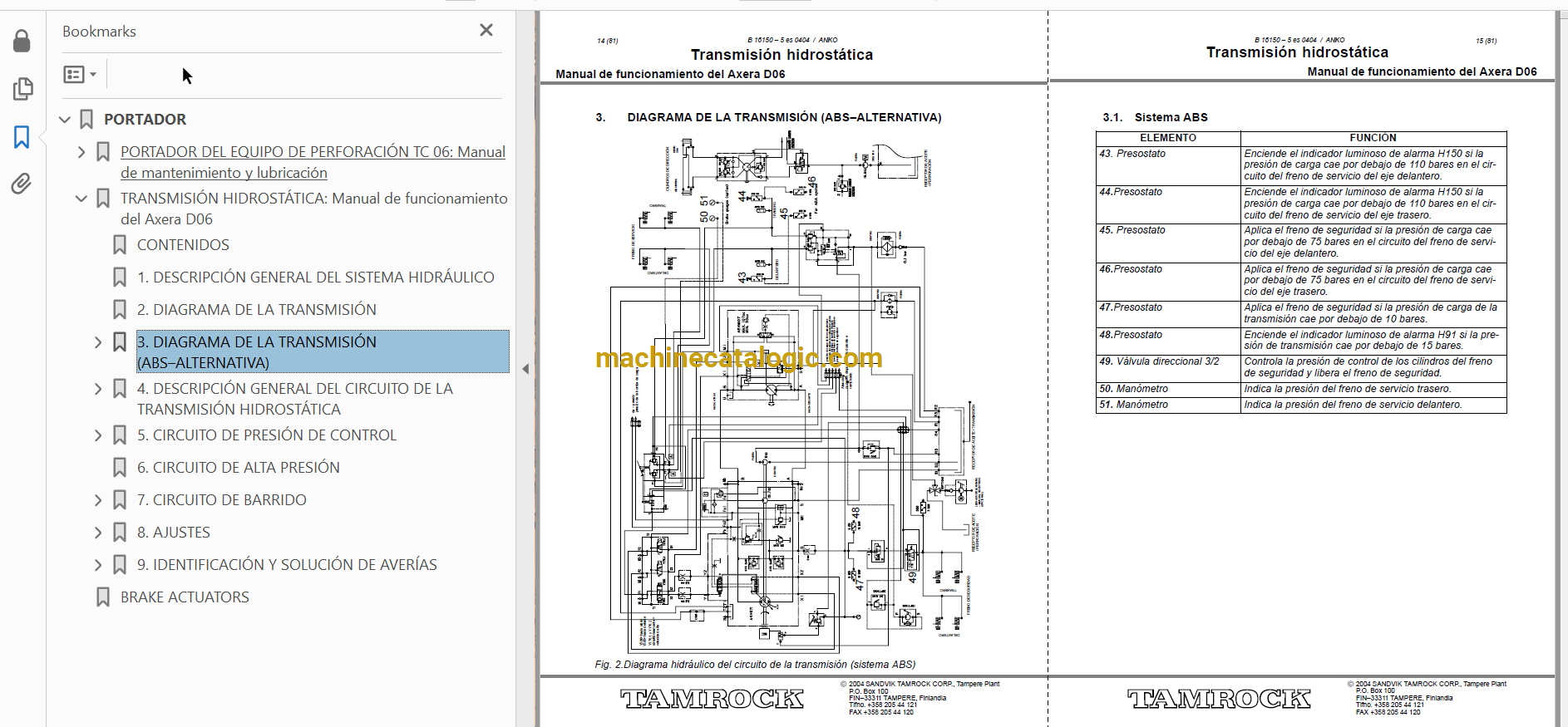
Task: Open 2. DIAGRAMA DE LA TRANSMISIÓN bookmark
Action: [x=257, y=310]
